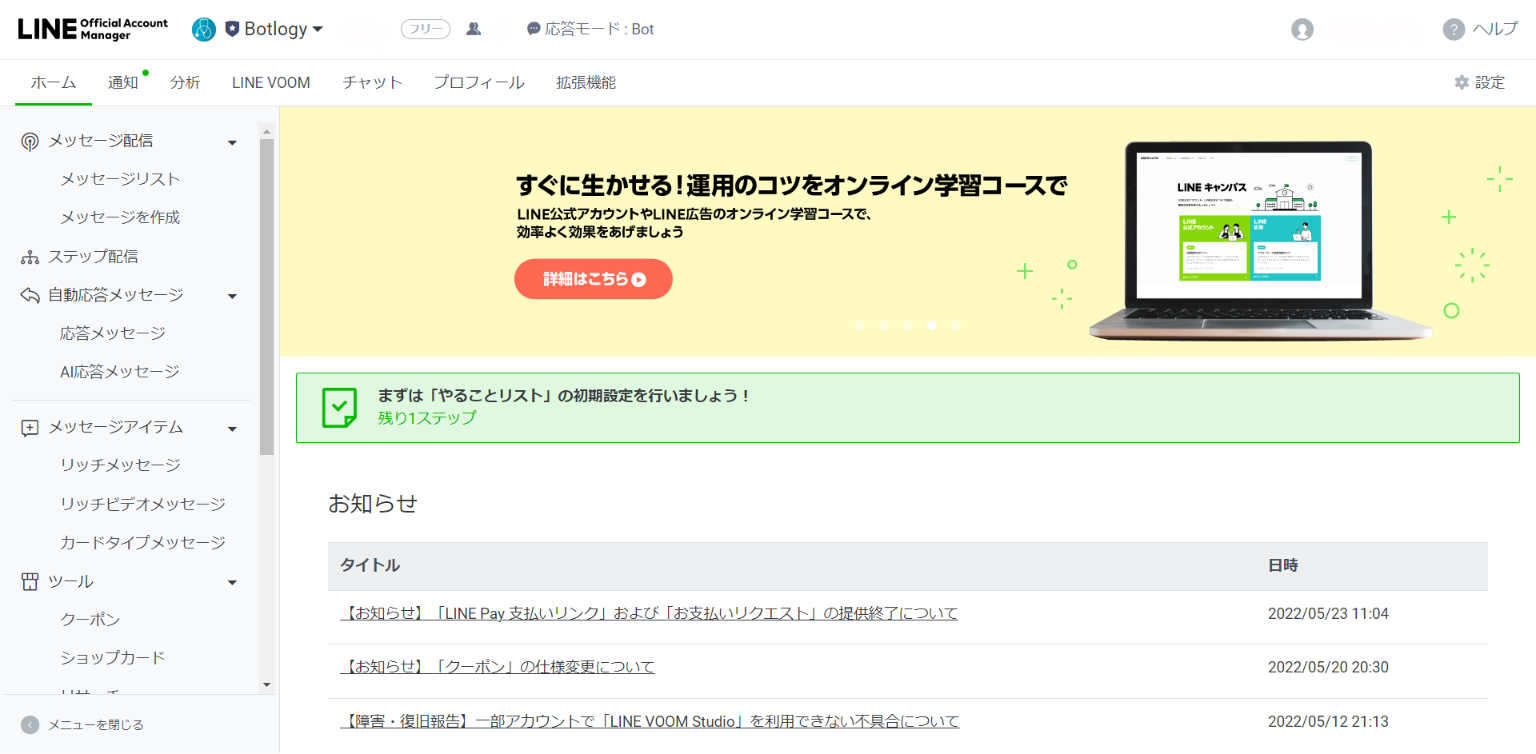Click the お知らせ section heading
This screenshot has height=754, width=1536.
373,503
